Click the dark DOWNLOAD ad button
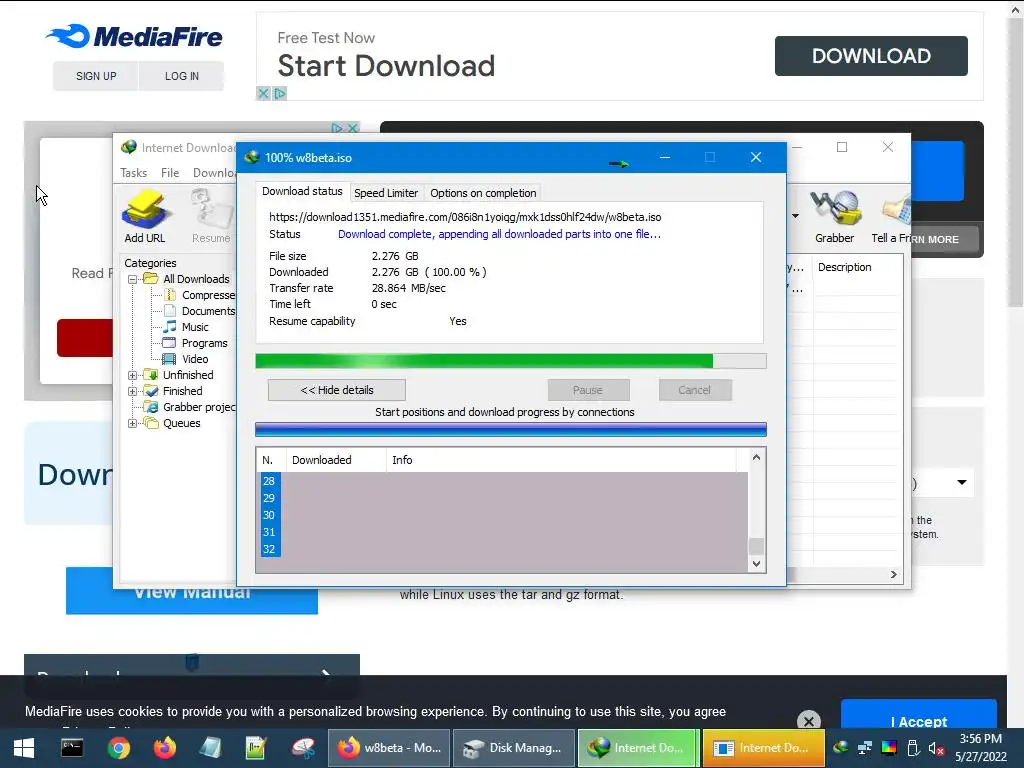Screen dimensions: 1024x768 871,56
